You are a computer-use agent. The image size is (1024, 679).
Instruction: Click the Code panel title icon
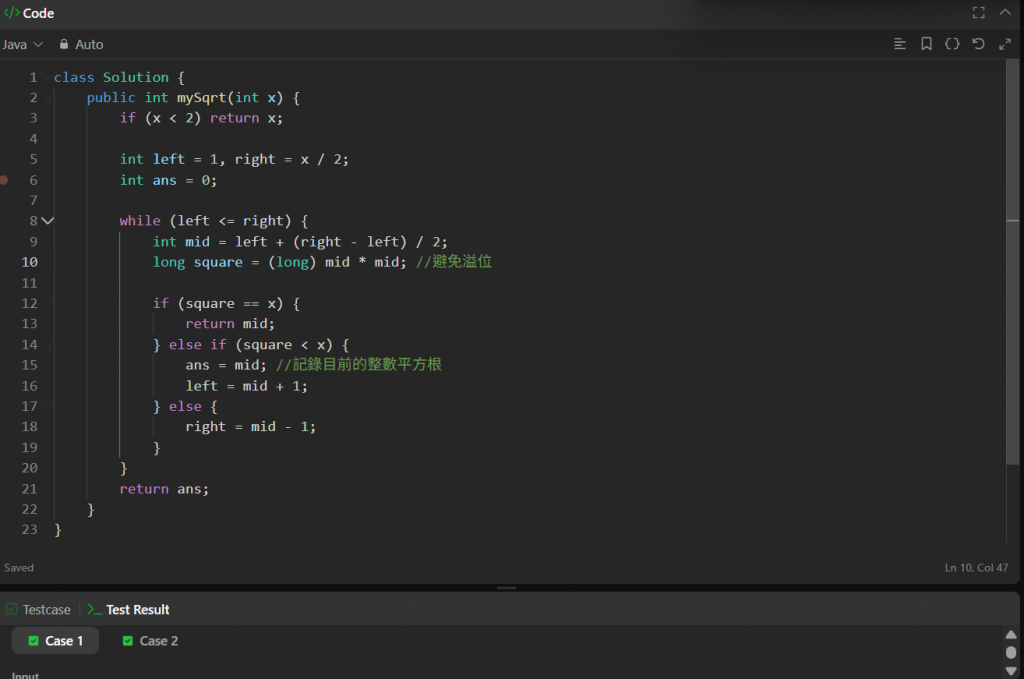[12, 12]
